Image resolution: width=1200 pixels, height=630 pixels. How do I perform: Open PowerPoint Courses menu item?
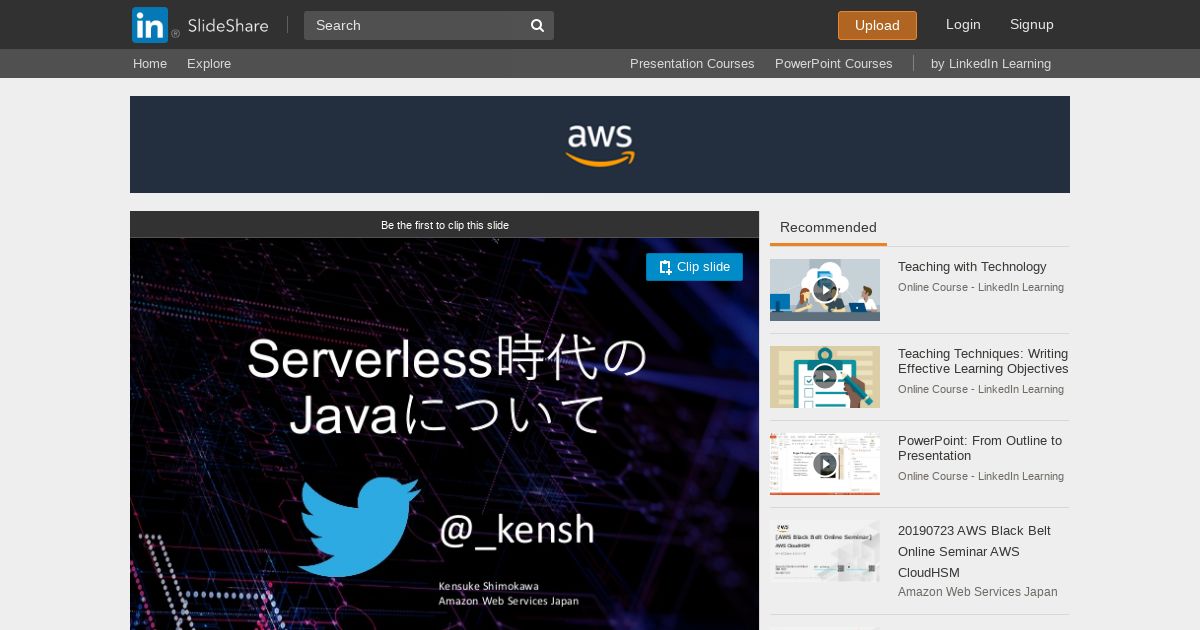[834, 63]
